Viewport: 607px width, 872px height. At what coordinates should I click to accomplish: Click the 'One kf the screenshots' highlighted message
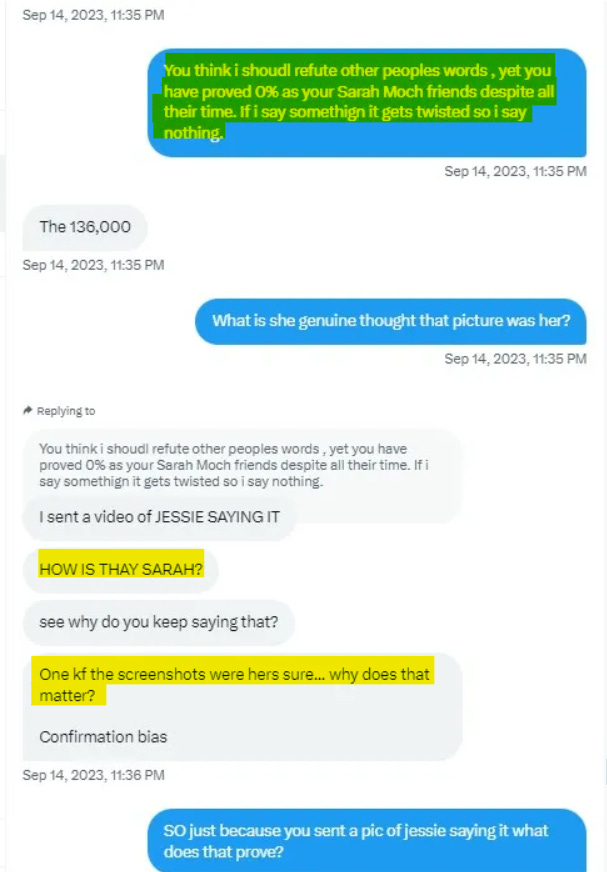coord(234,685)
